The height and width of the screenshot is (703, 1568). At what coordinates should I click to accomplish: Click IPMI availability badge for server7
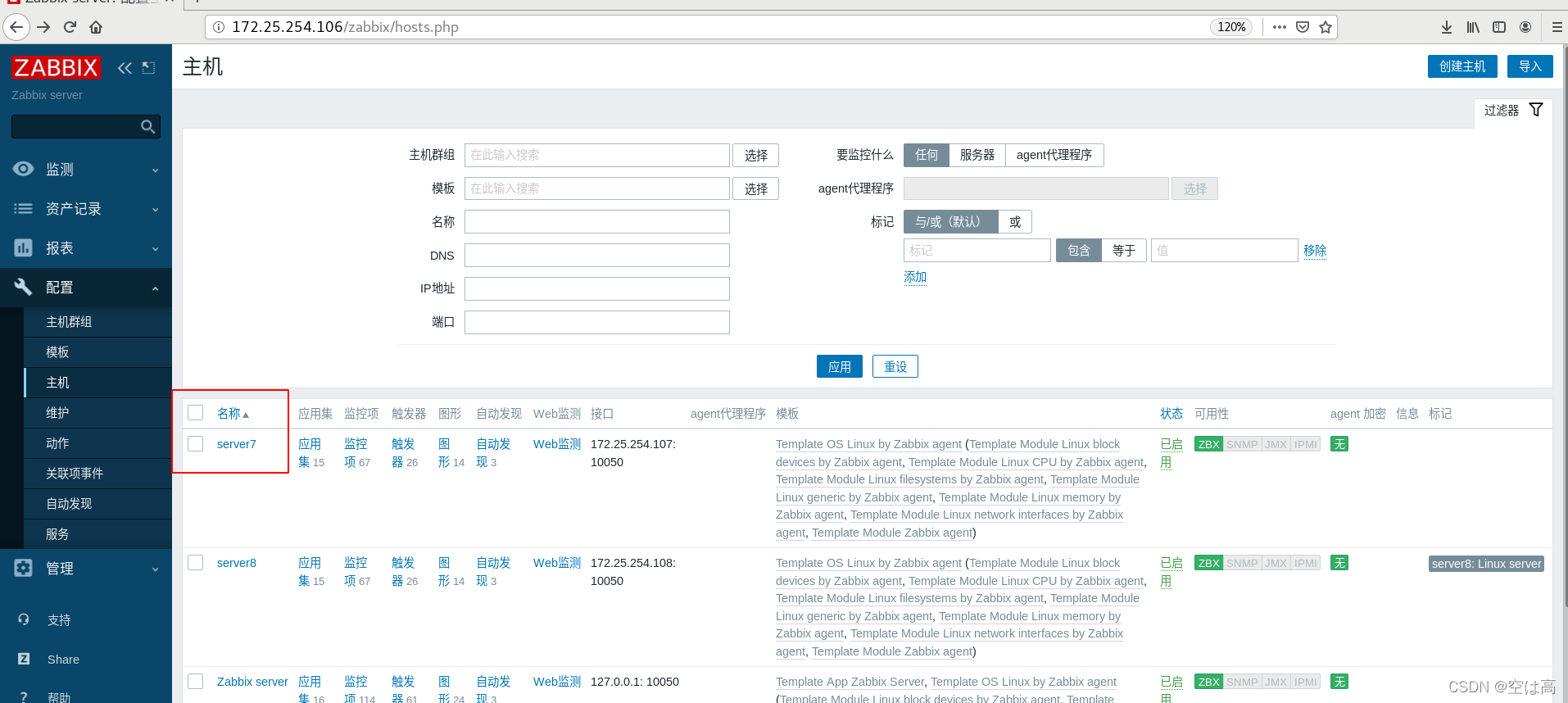1306,444
